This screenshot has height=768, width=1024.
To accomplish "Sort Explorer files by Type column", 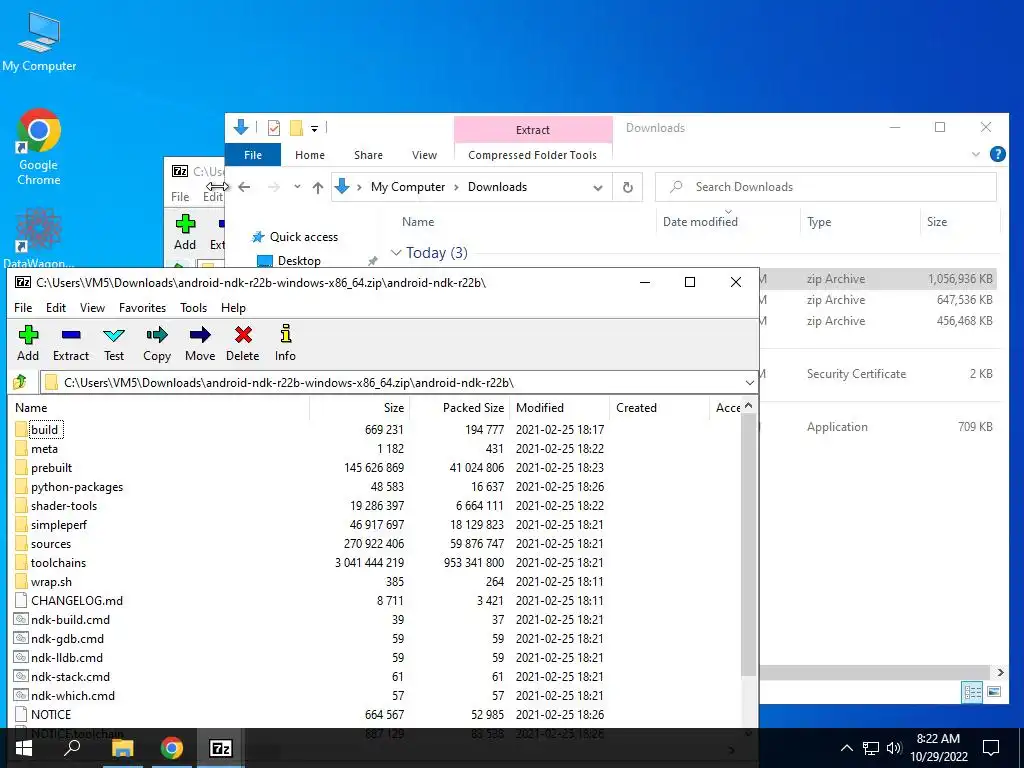I will click(859, 221).
